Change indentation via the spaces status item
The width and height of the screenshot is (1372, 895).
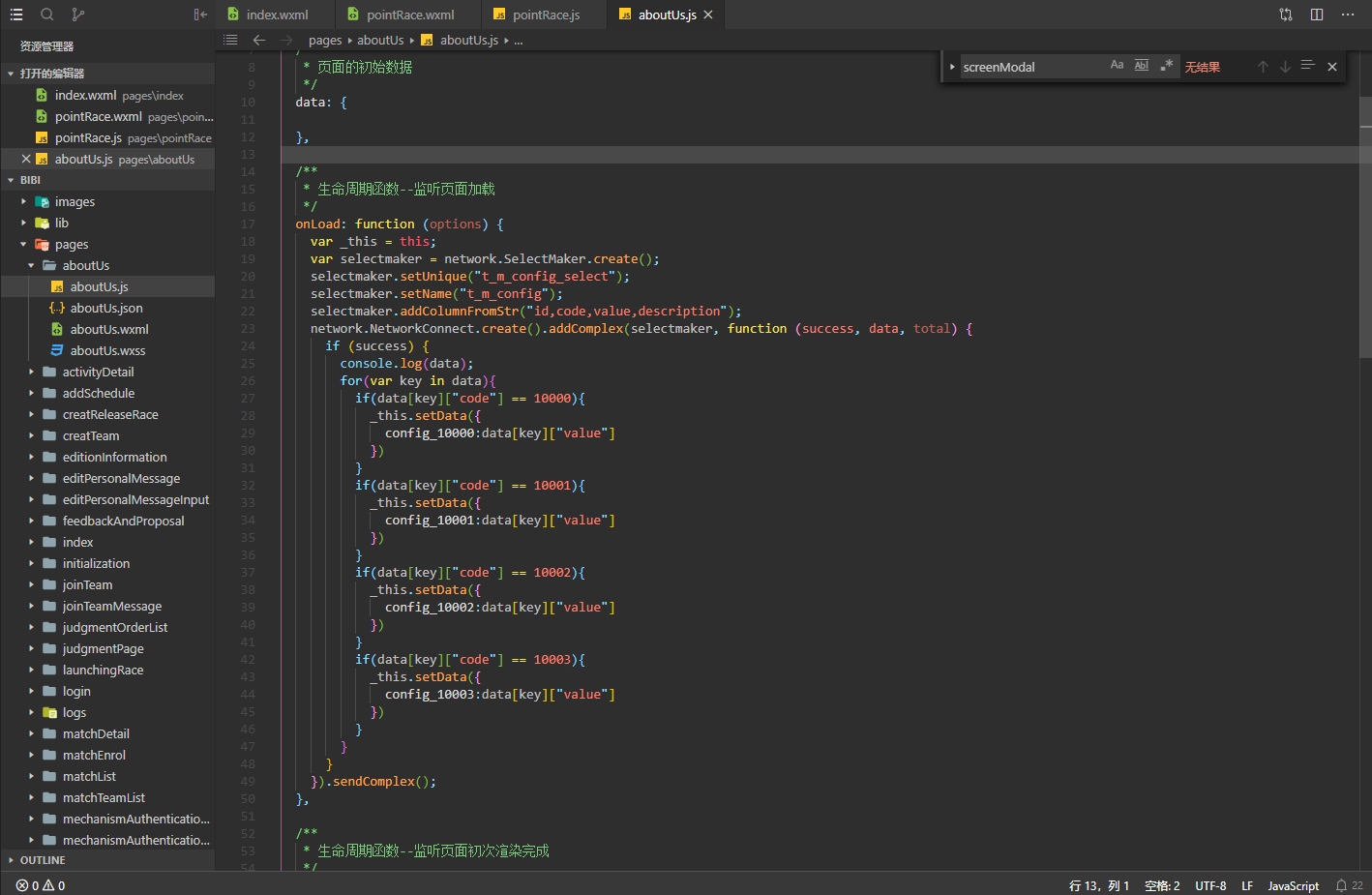[x=1162, y=885]
